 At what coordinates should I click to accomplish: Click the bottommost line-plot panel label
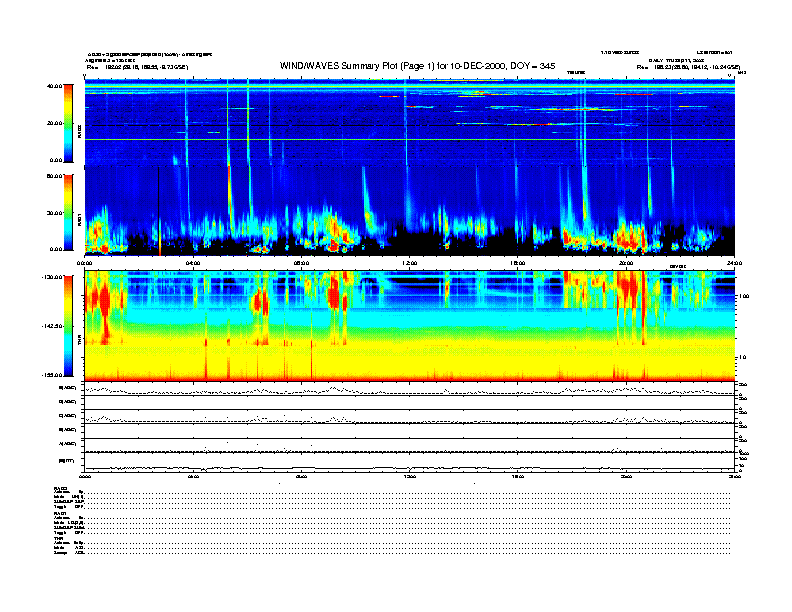point(68,461)
